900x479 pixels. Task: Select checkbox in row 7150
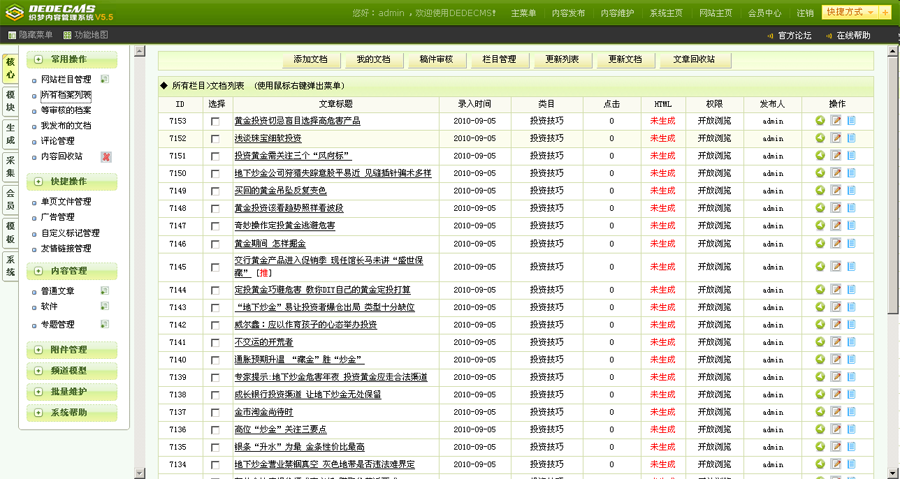click(x=215, y=174)
